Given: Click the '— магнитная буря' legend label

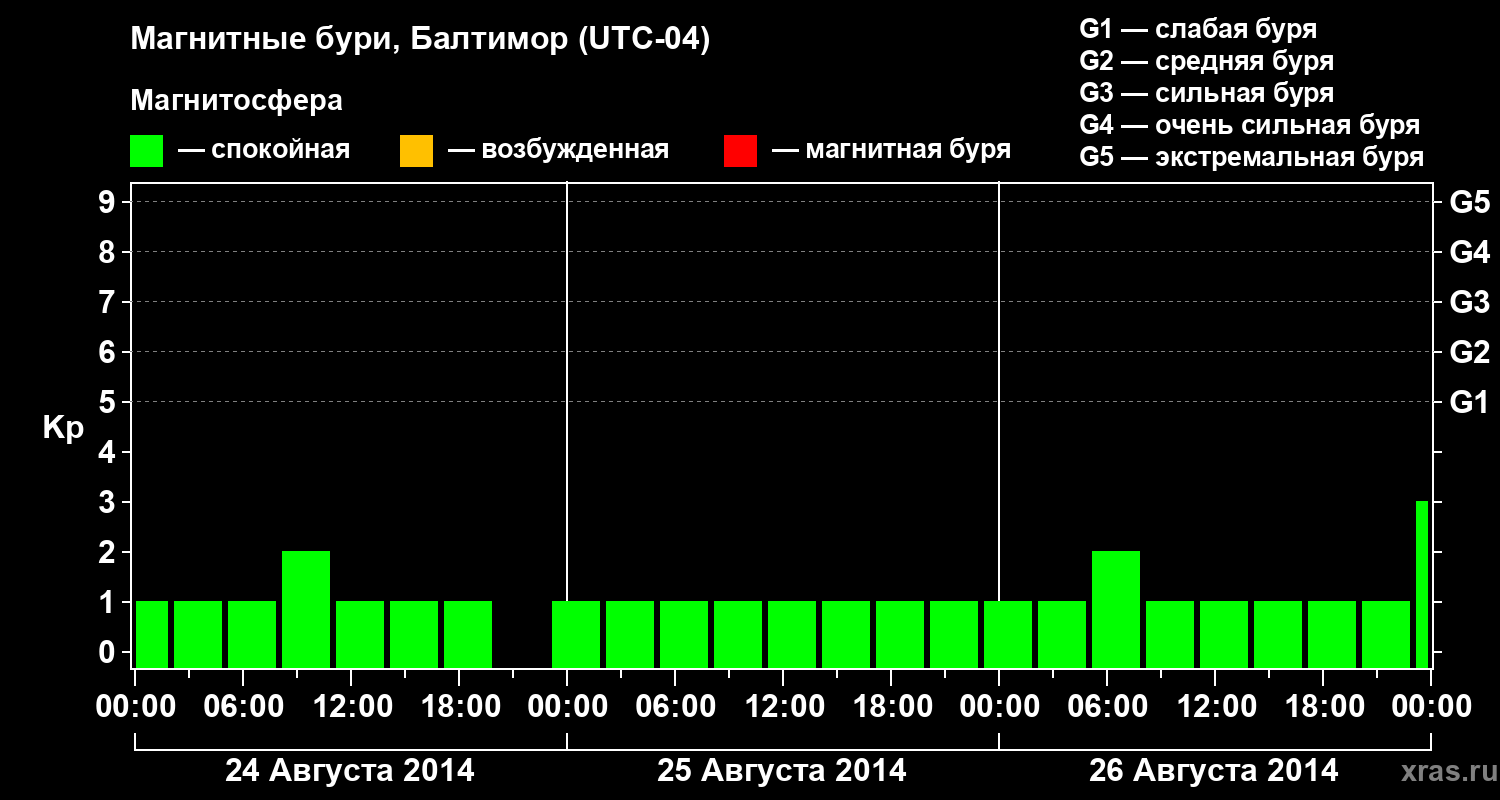Looking at the screenshot, I should click(x=892, y=150).
